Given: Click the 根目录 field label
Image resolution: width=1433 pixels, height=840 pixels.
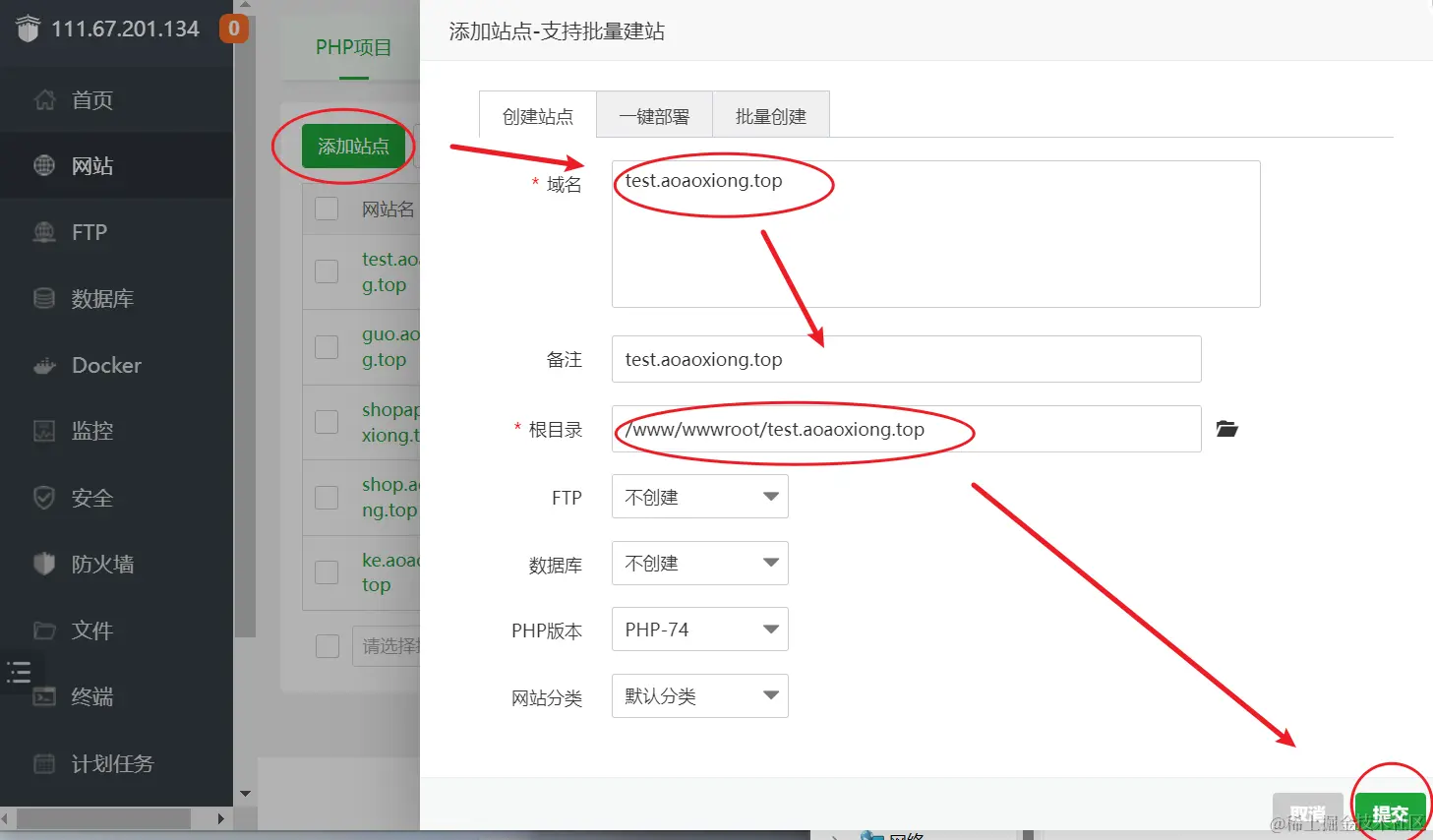Looking at the screenshot, I should point(556,429).
